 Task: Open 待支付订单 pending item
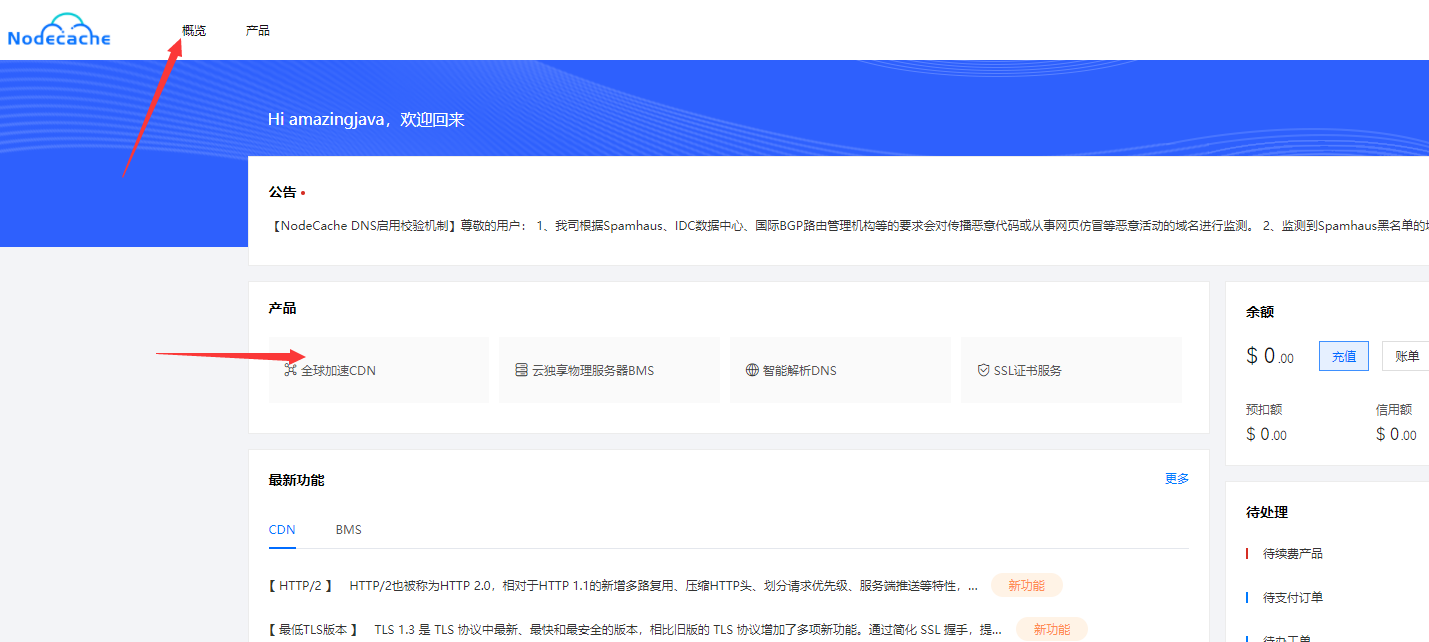(1293, 598)
